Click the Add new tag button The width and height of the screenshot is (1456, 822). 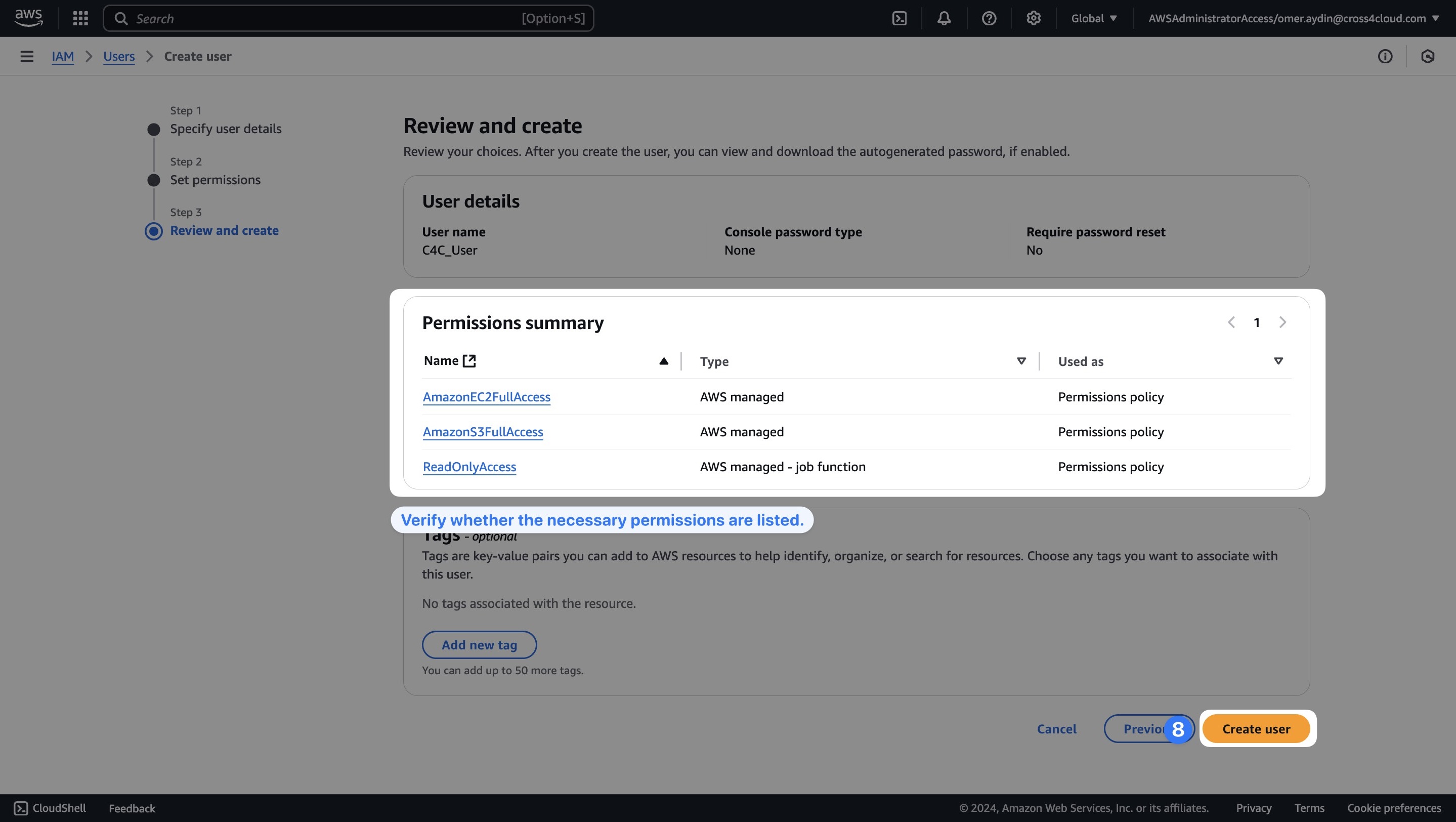pos(478,644)
